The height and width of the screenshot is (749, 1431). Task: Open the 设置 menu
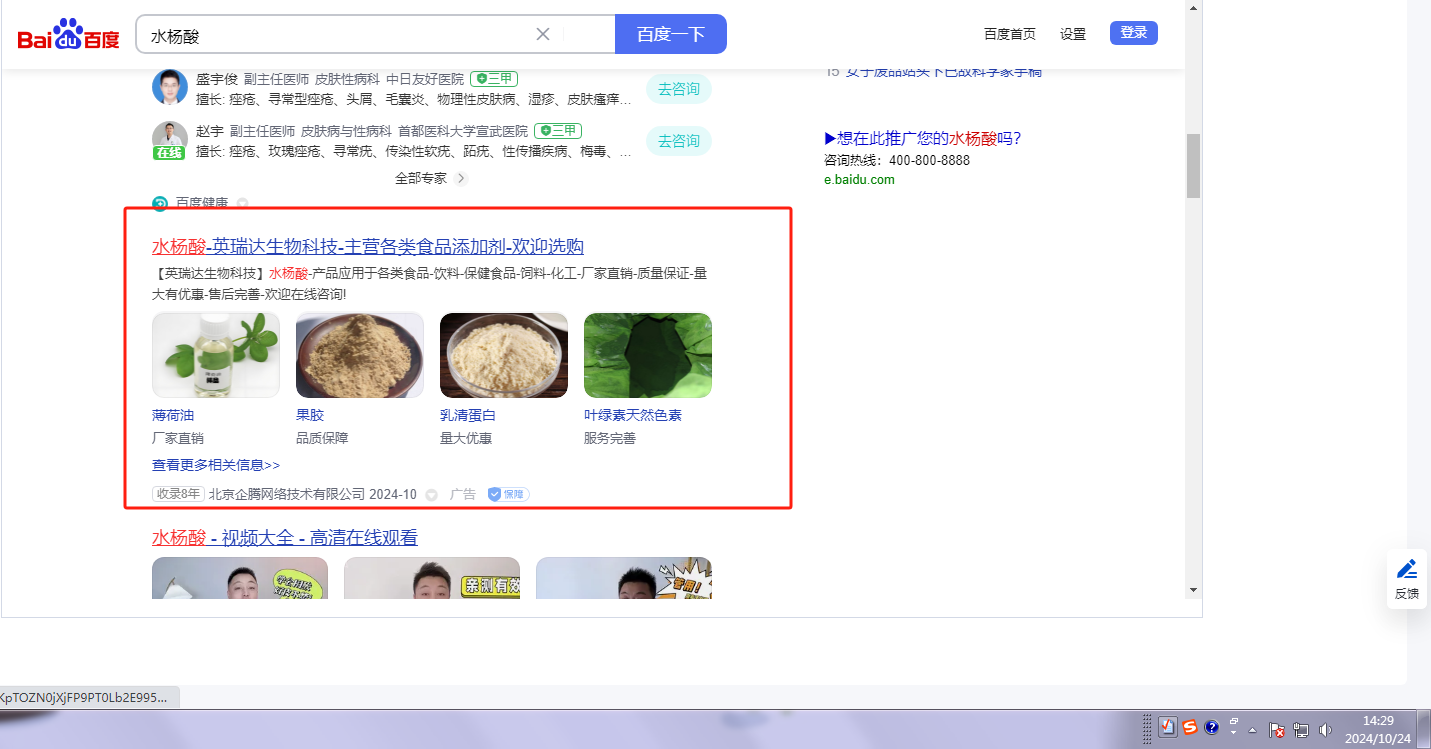click(x=1073, y=34)
